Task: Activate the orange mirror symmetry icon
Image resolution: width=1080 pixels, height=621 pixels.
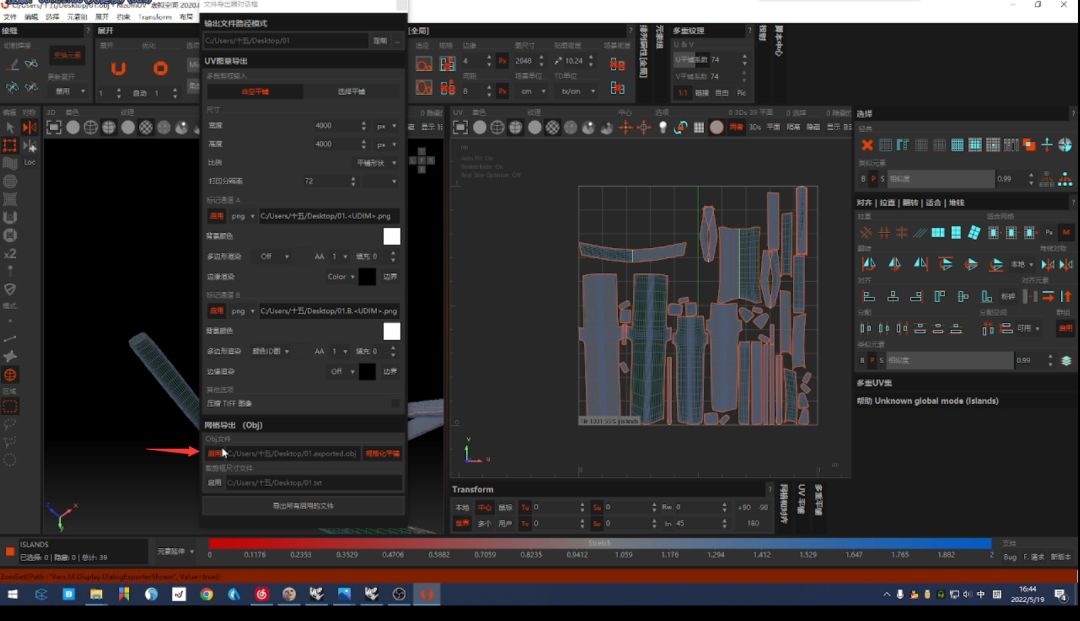Action: (x=30, y=127)
